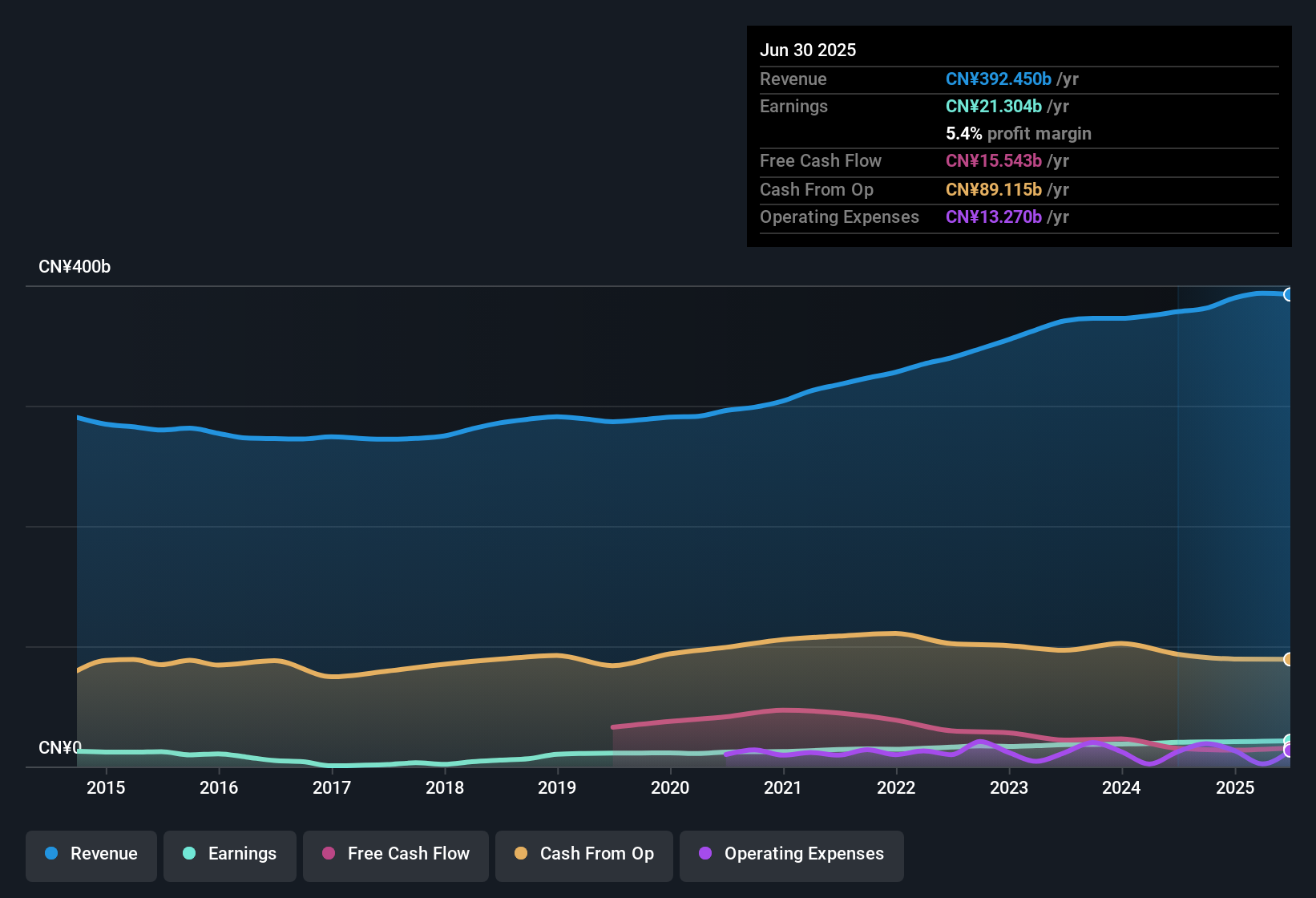
Task: Click the 2021 point on the blue Revenue line
Action: [784, 401]
